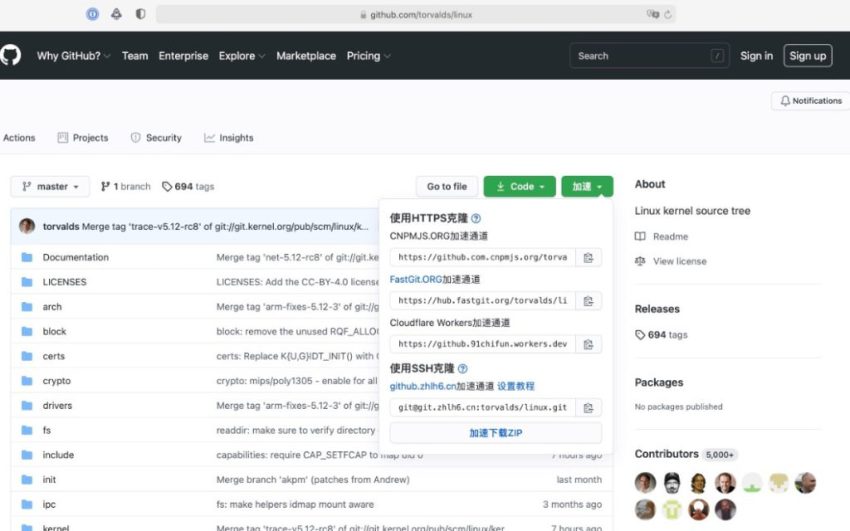Open the fs folder name
Screen dimensions: 850x531
click(x=47, y=430)
